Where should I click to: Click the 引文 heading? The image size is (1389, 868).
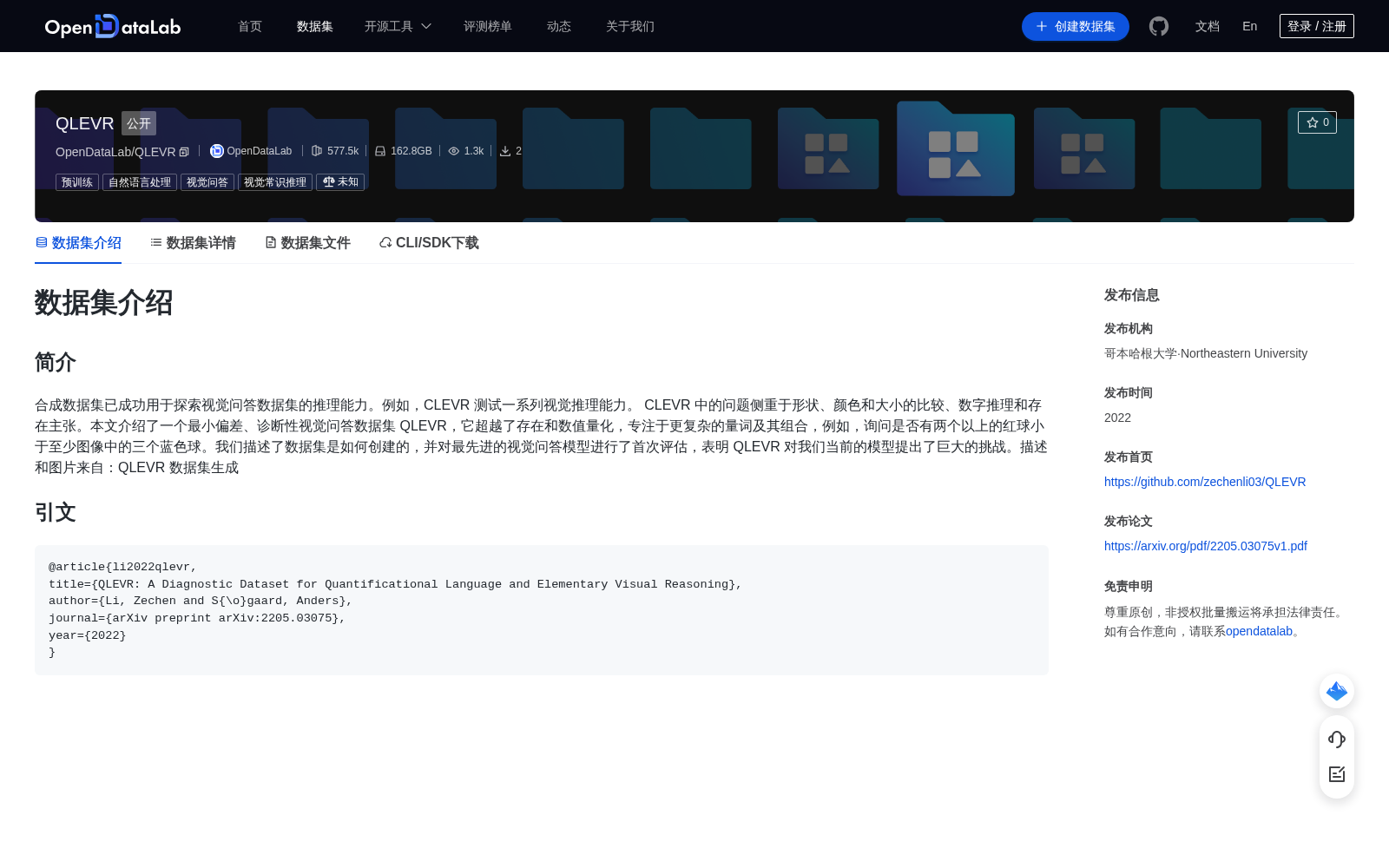[56, 512]
